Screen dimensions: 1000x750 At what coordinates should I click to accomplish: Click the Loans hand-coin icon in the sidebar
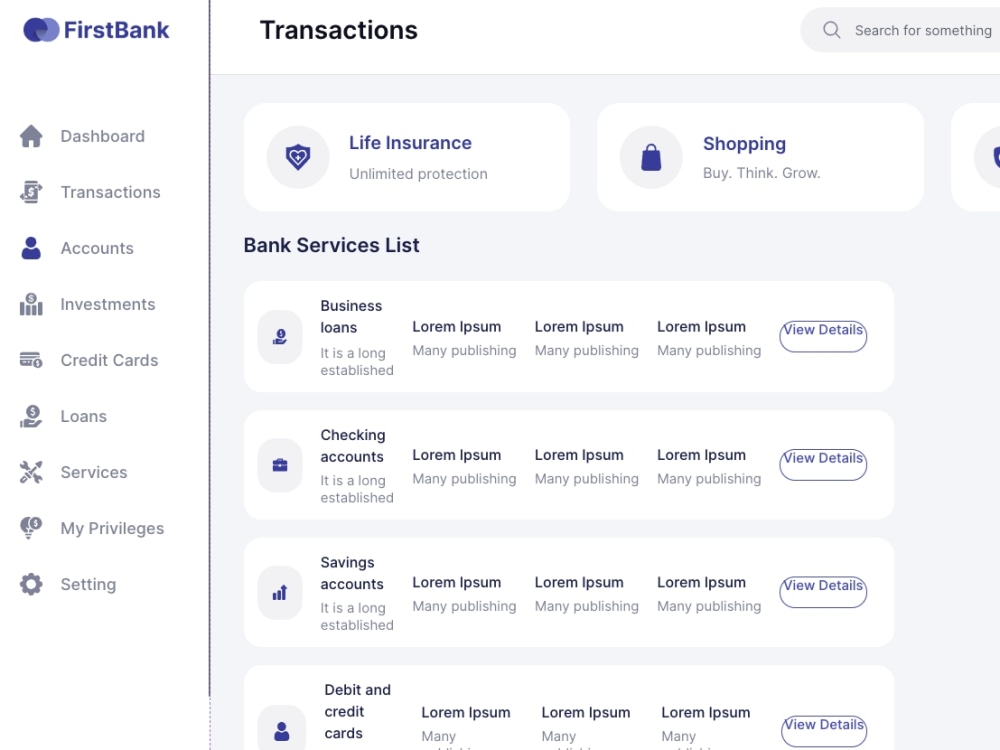(31, 416)
